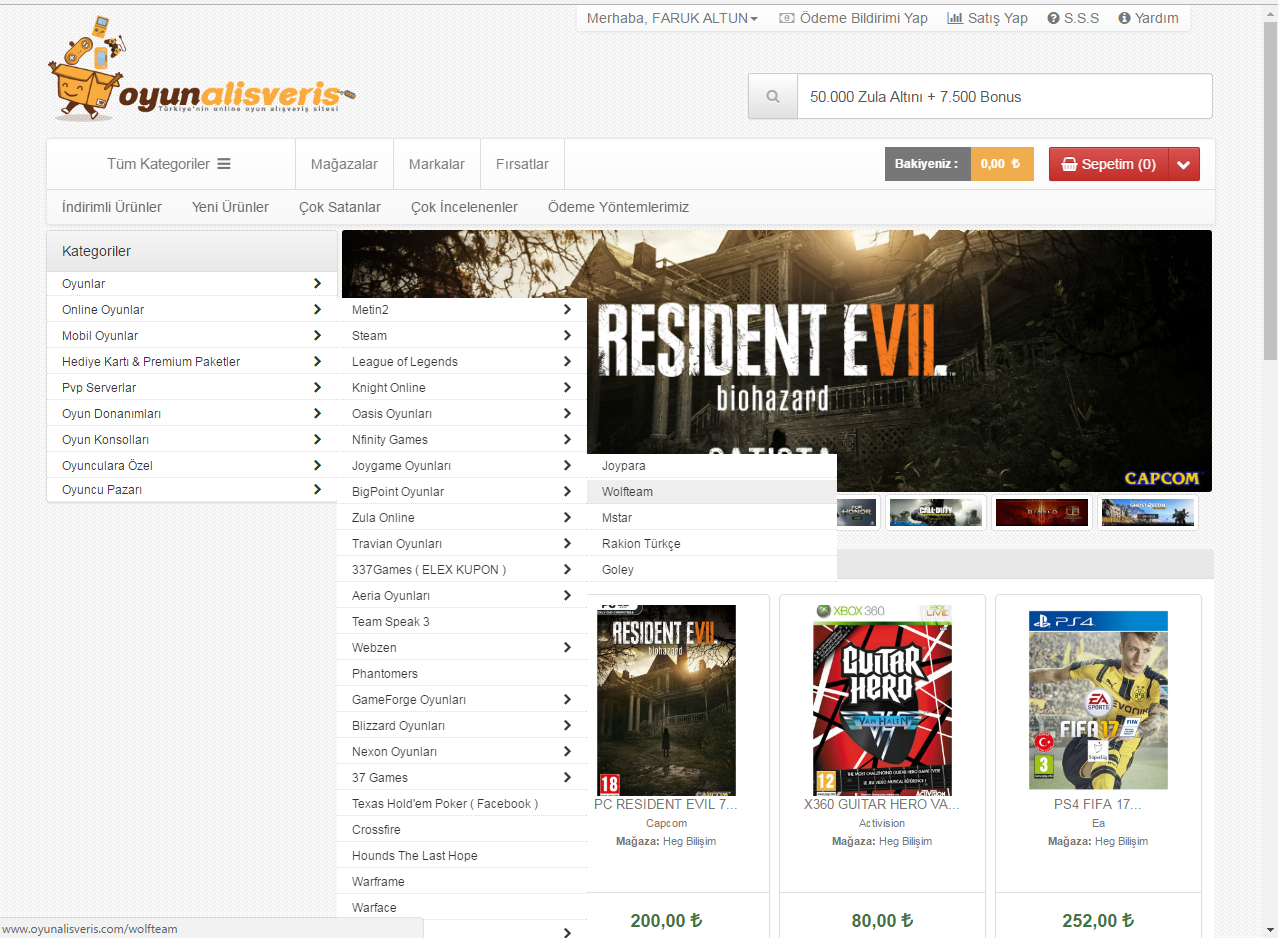The height and width of the screenshot is (938, 1278).
Task: Open the S.S.S help link
Action: click(1073, 18)
